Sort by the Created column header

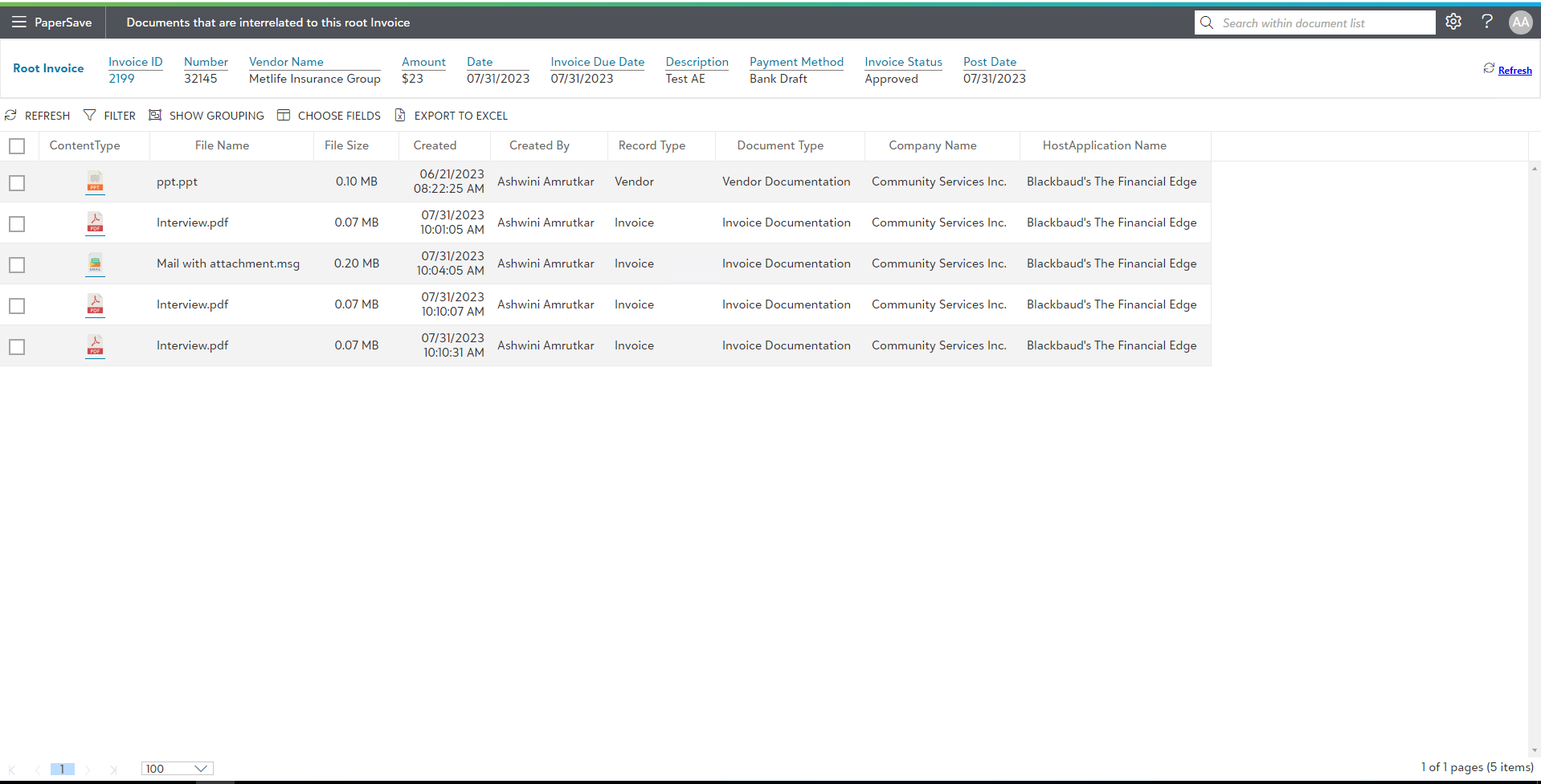(435, 145)
